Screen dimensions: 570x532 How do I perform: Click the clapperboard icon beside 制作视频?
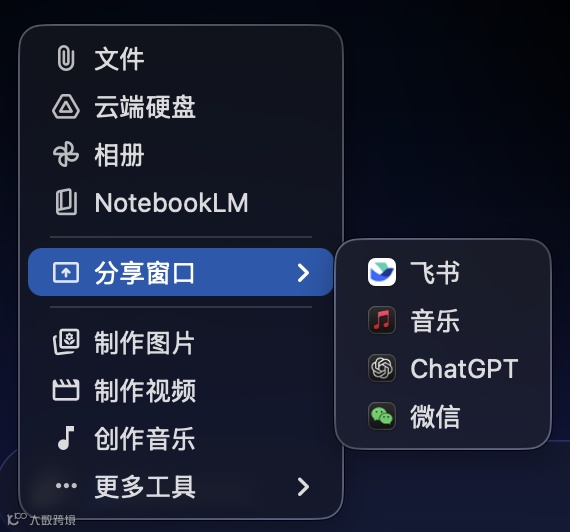[66, 390]
